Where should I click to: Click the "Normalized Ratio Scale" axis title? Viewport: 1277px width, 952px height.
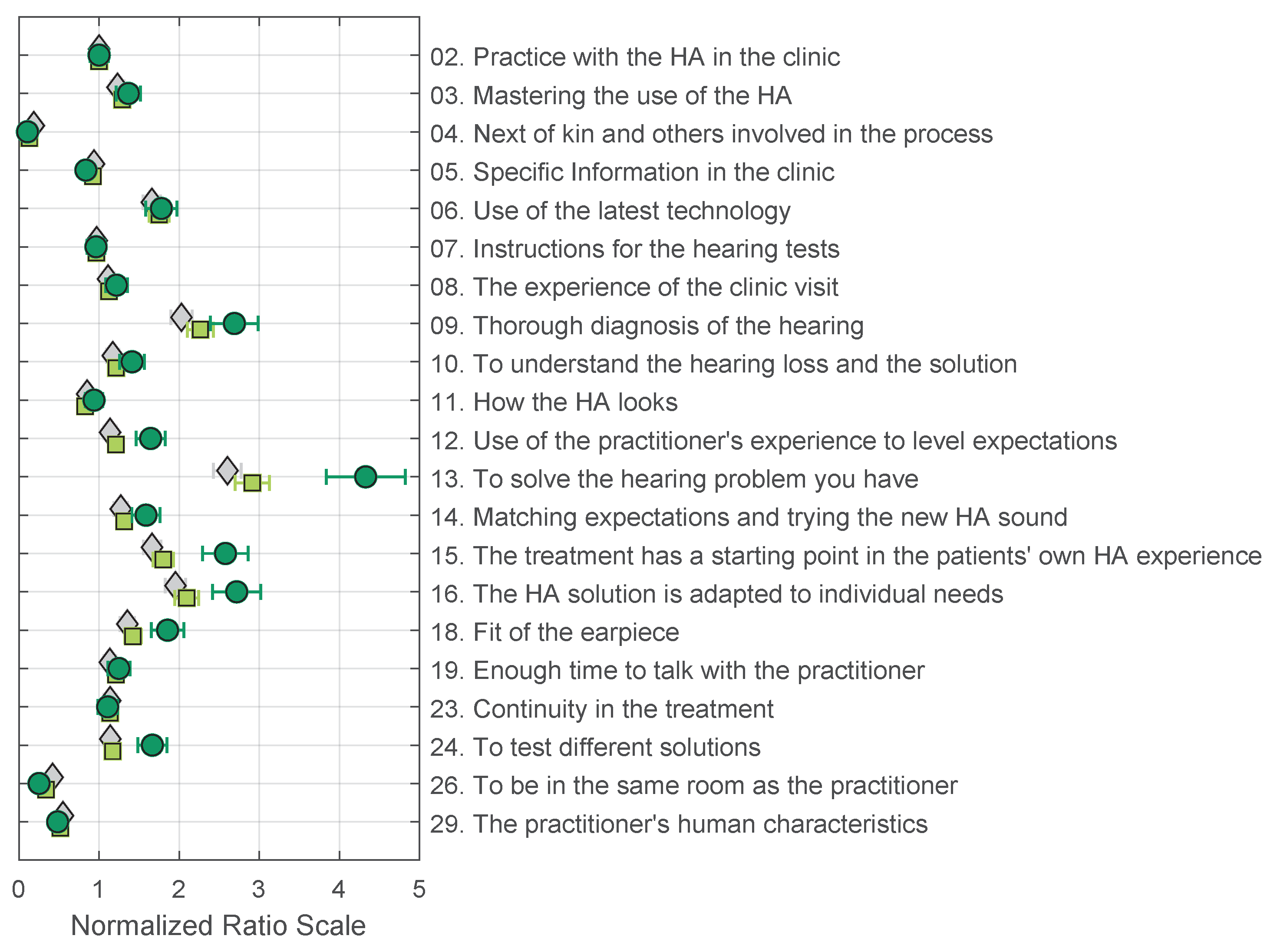pyautogui.click(x=218, y=926)
